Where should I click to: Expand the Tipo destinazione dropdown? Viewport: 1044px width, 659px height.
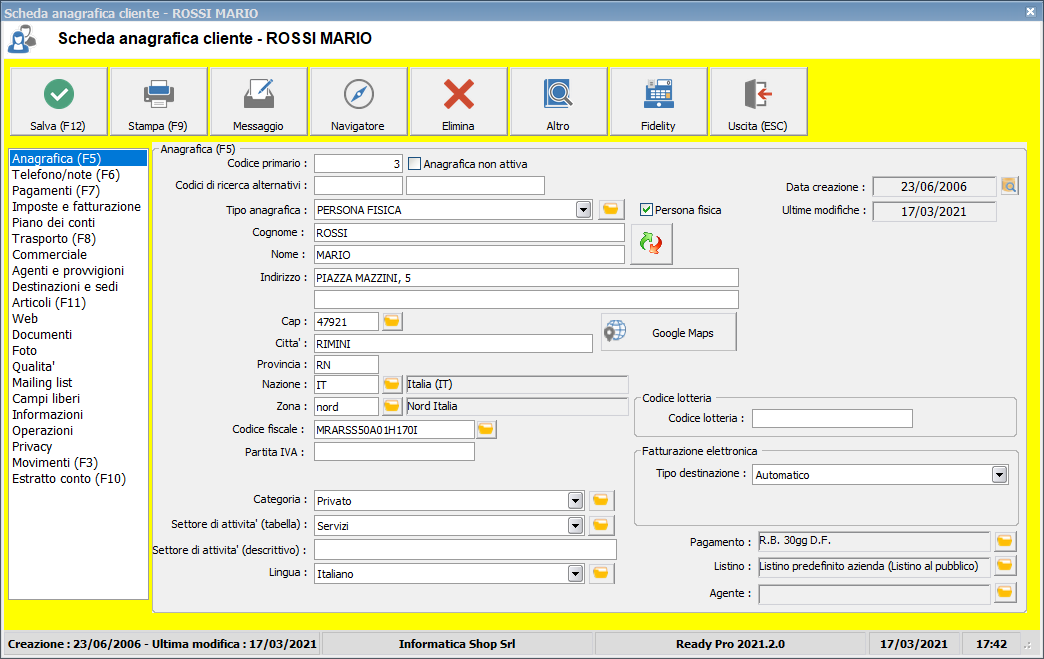pyautogui.click(x=999, y=475)
